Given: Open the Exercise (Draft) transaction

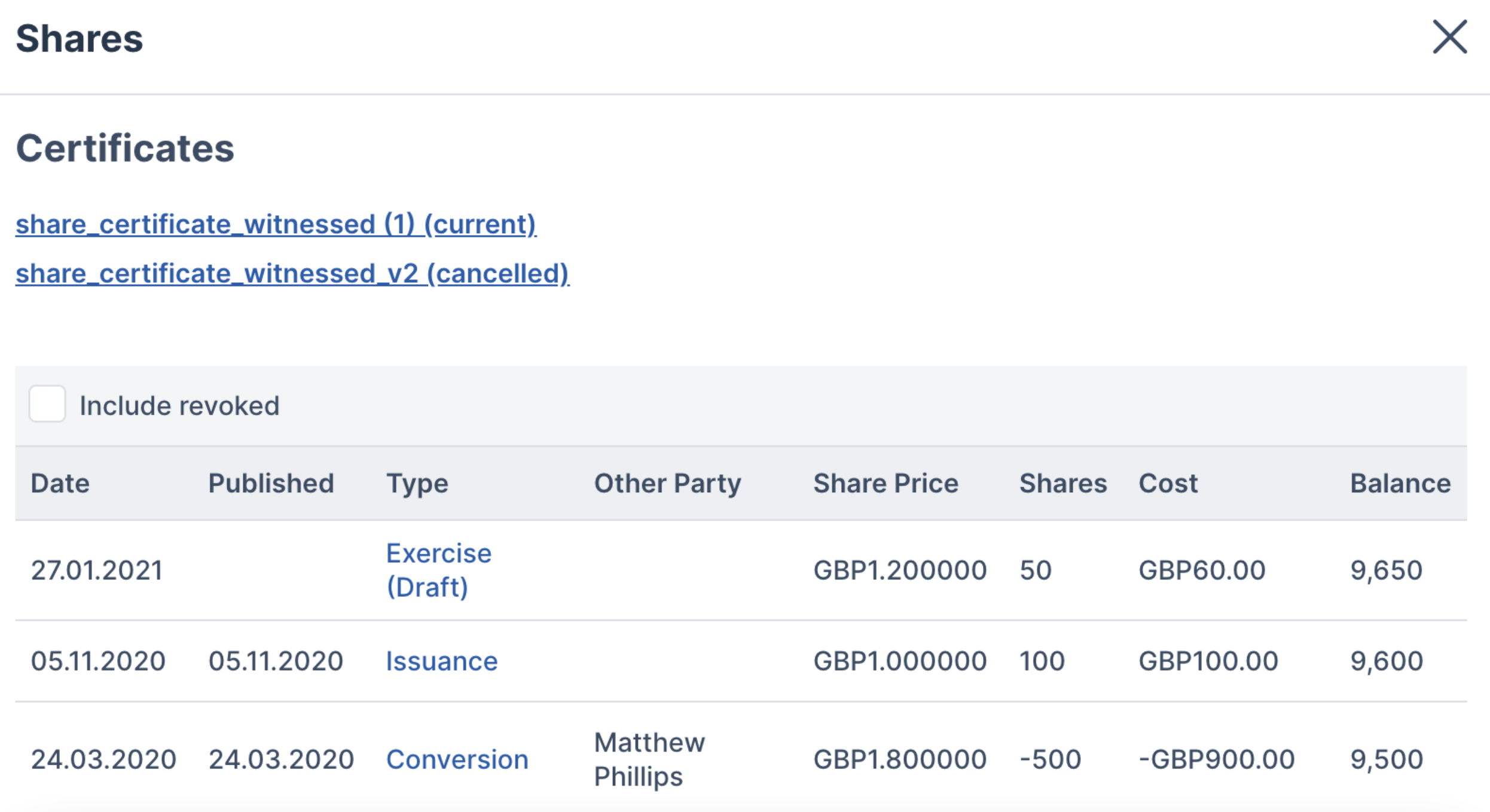Looking at the screenshot, I should coord(439,570).
